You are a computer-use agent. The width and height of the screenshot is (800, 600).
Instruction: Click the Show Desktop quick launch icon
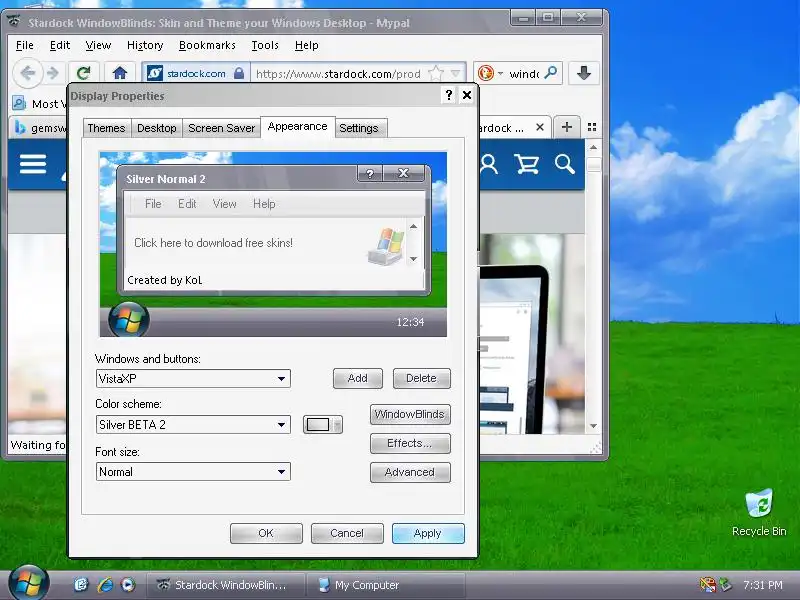(81, 585)
